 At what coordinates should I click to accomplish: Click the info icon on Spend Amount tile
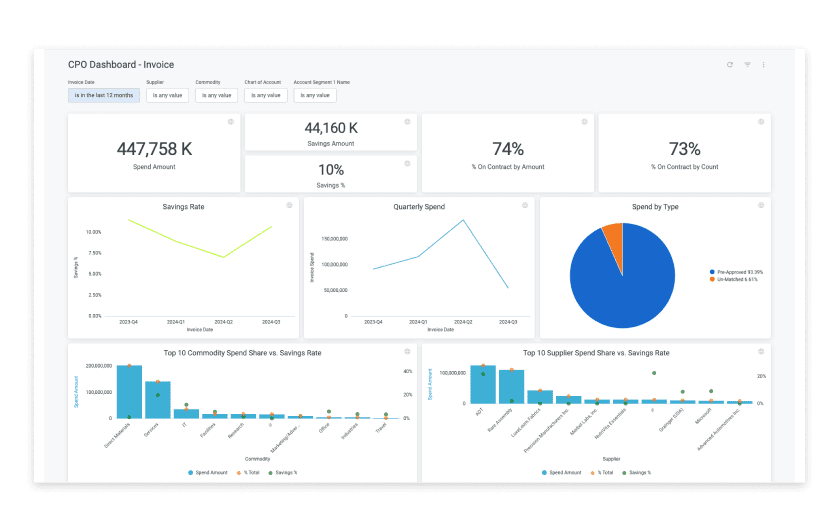pyautogui.click(x=230, y=122)
